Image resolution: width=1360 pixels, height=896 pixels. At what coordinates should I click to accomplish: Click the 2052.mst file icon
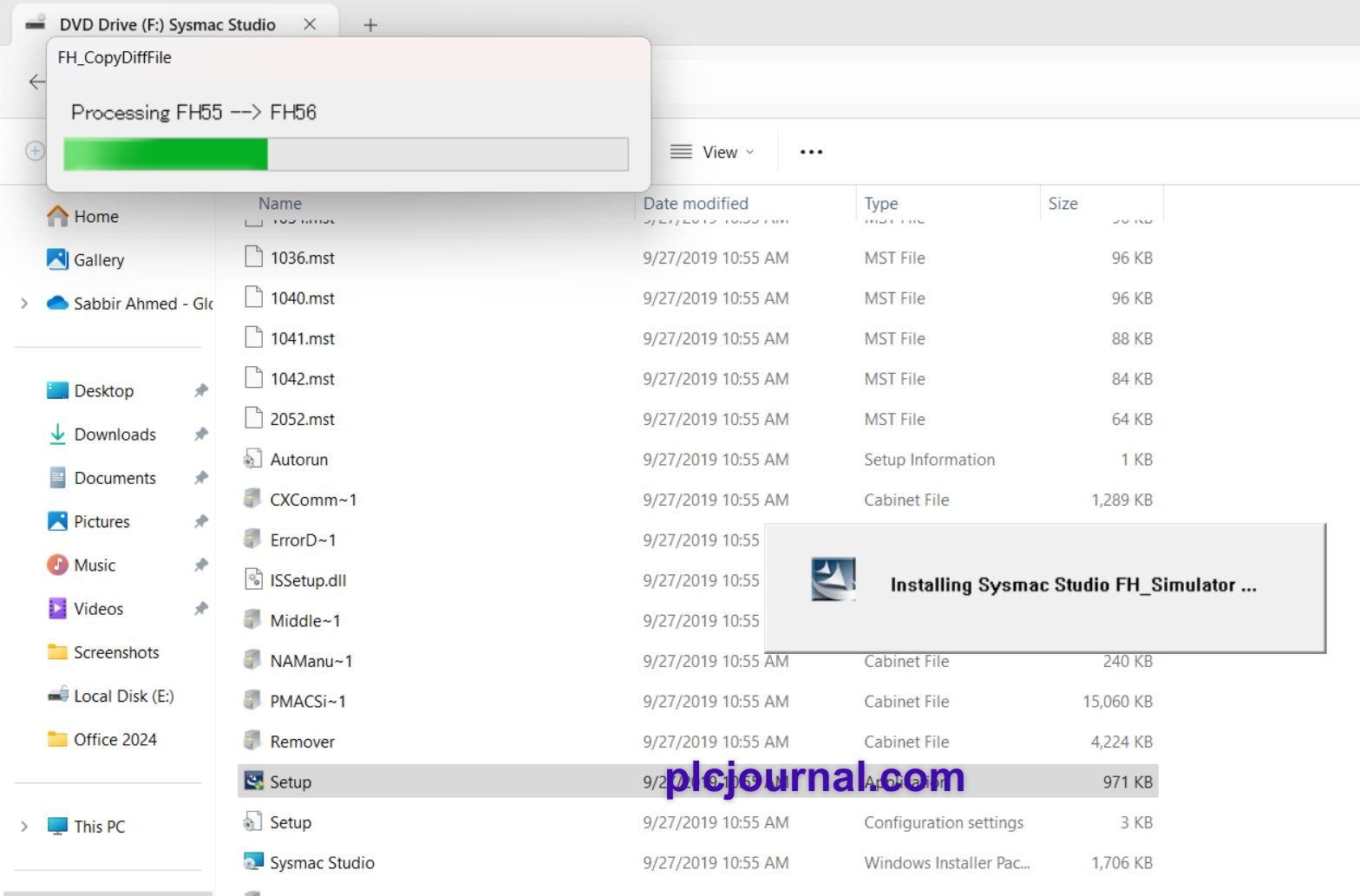pos(253,419)
